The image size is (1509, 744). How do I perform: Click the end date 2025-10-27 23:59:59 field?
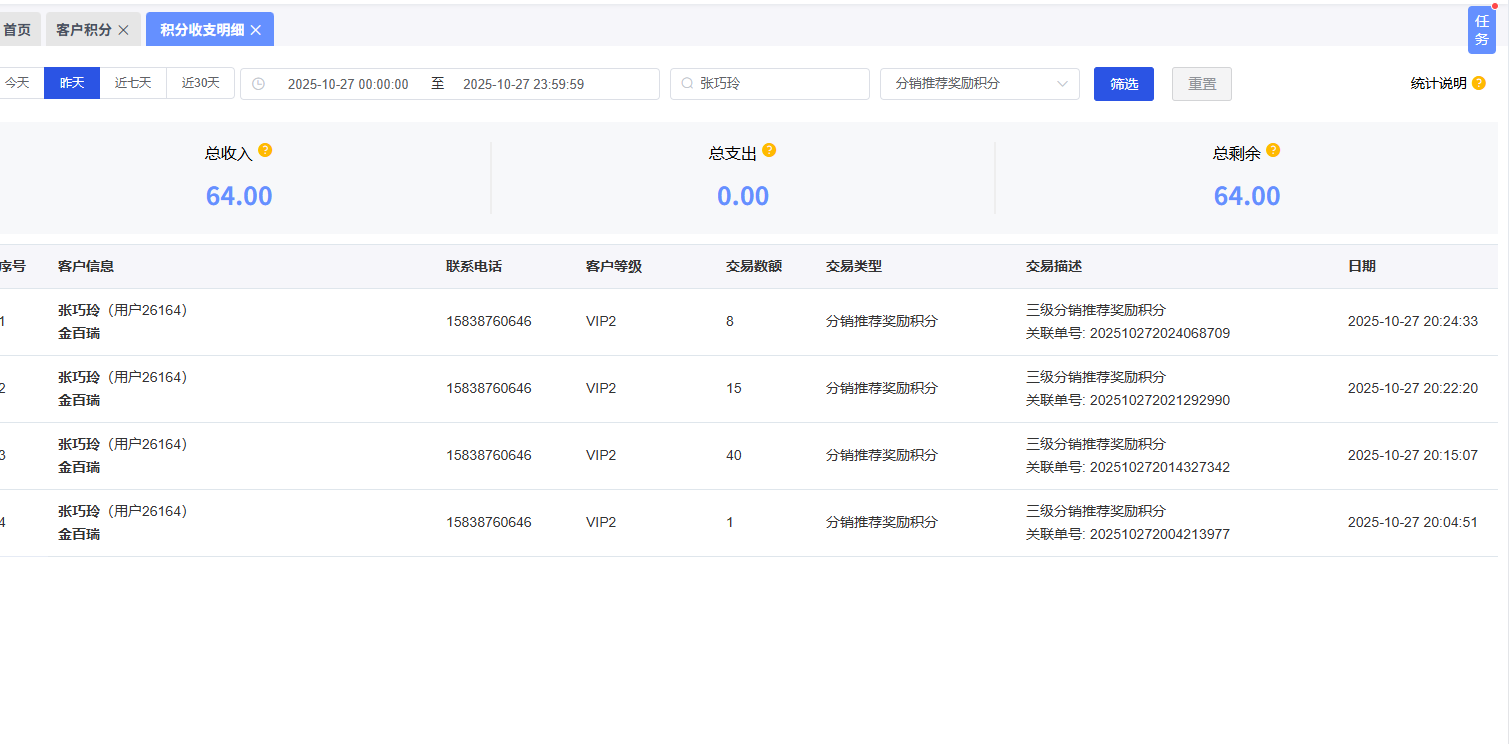[523, 84]
